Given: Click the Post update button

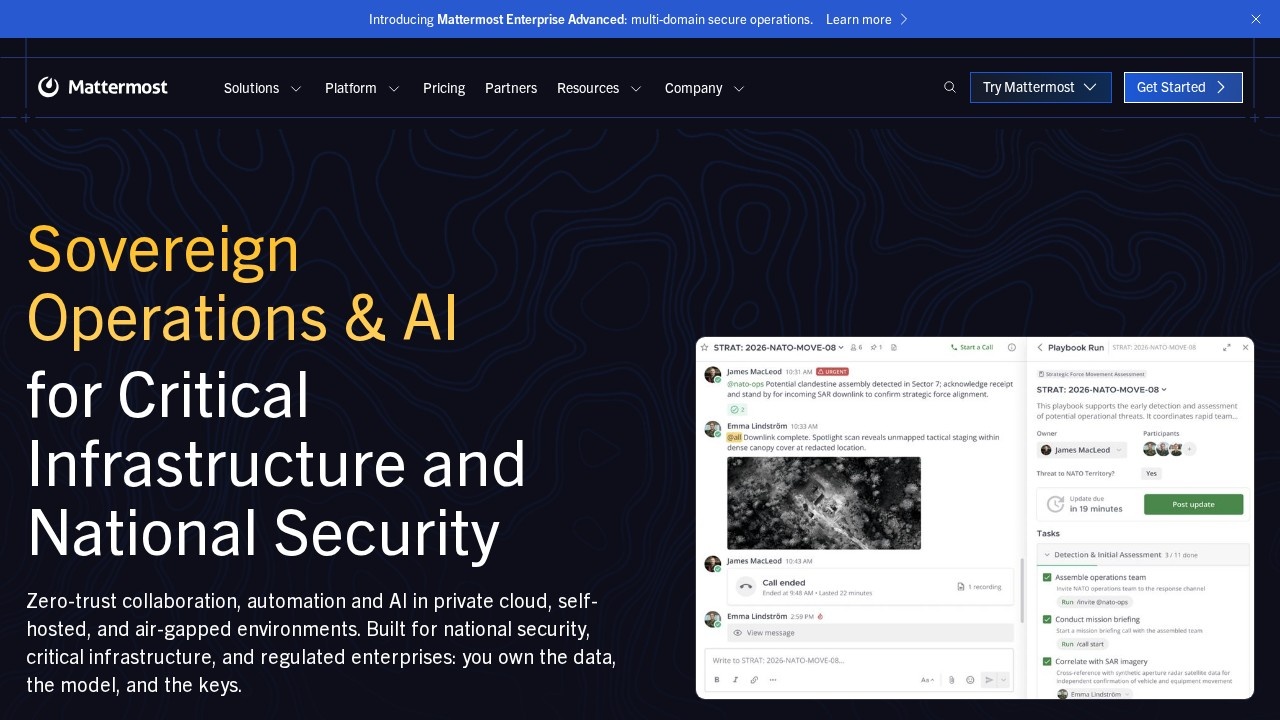Looking at the screenshot, I should coord(1193,504).
